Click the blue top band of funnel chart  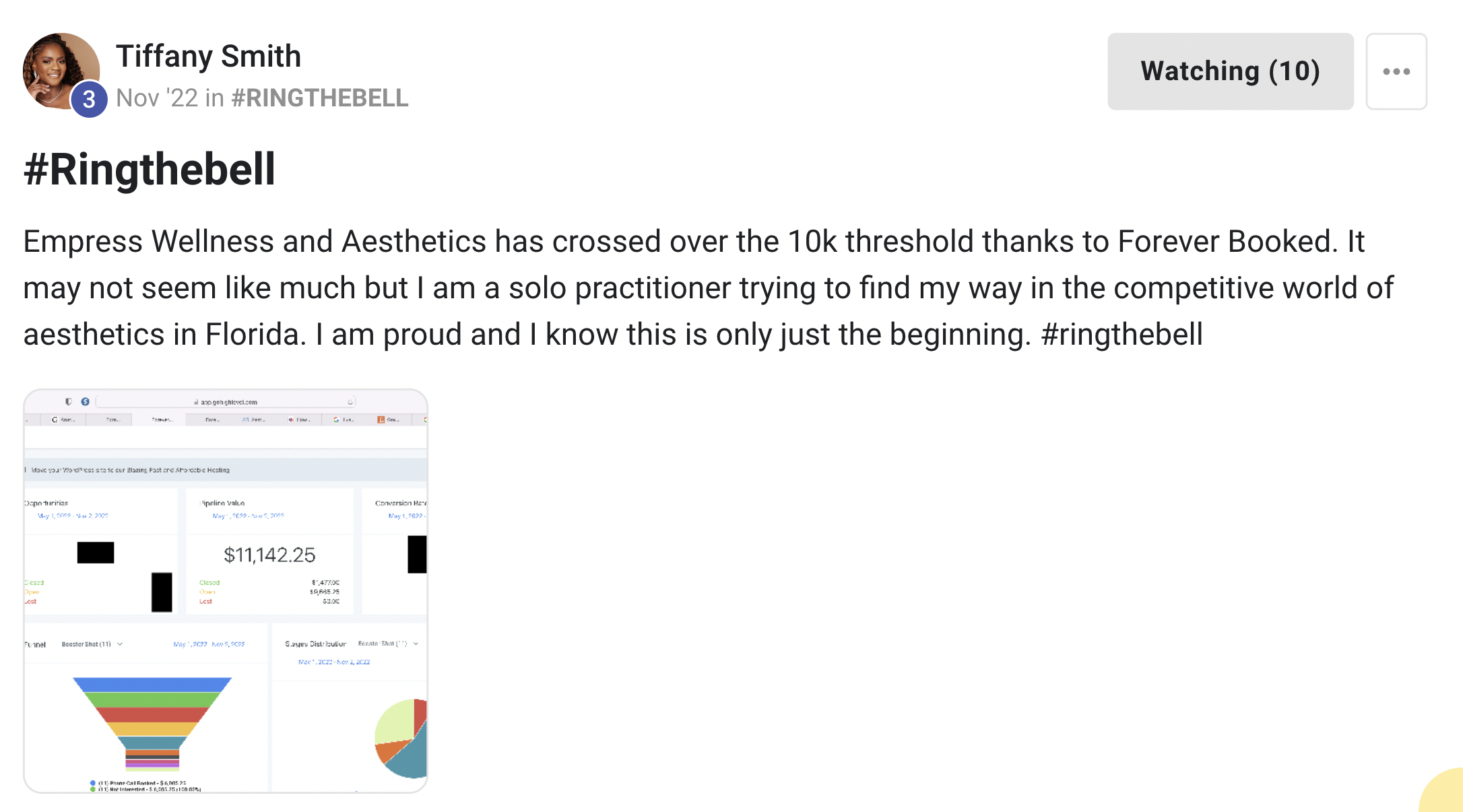coord(152,685)
